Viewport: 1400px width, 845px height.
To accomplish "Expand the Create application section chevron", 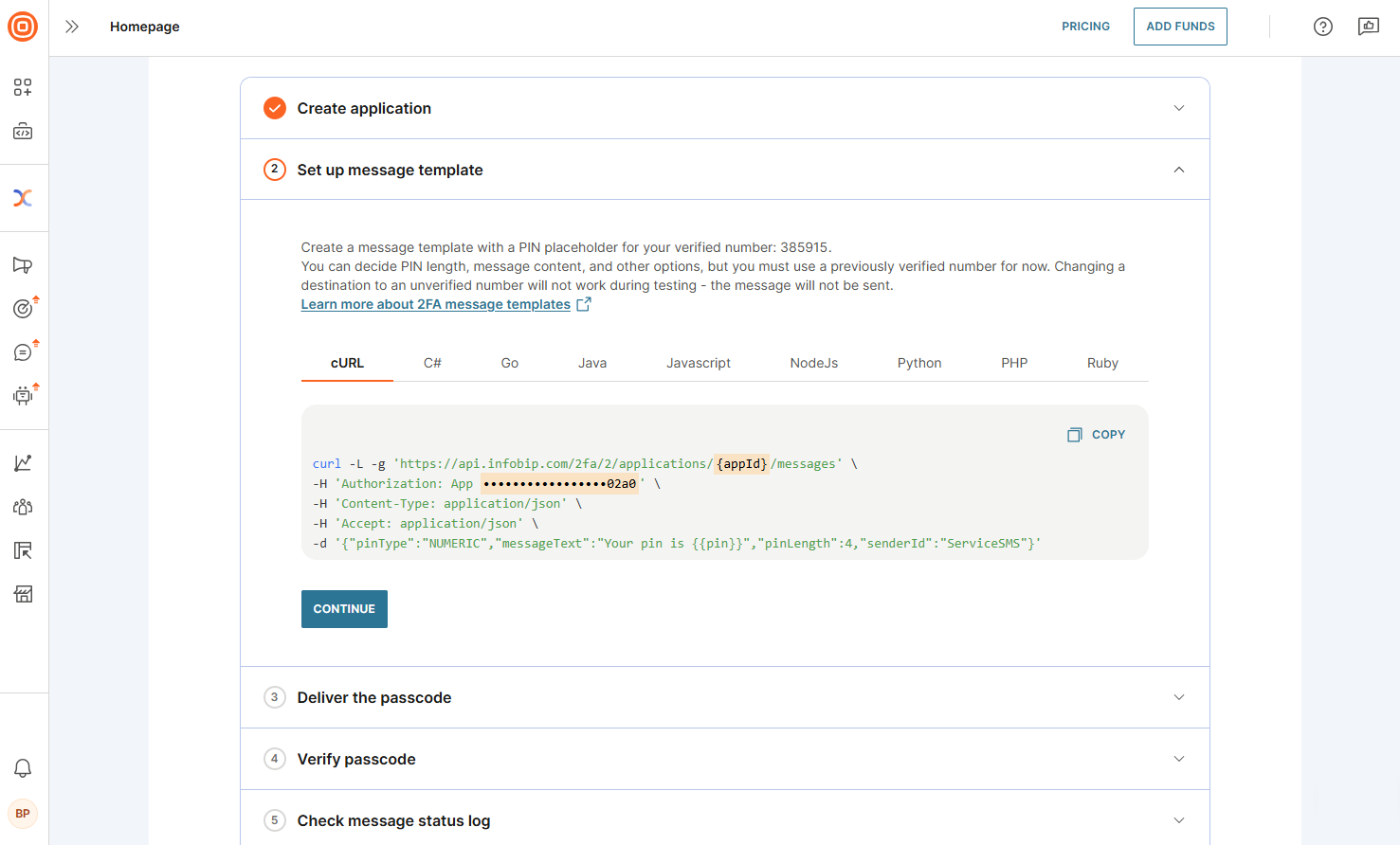I will pyautogui.click(x=1179, y=108).
